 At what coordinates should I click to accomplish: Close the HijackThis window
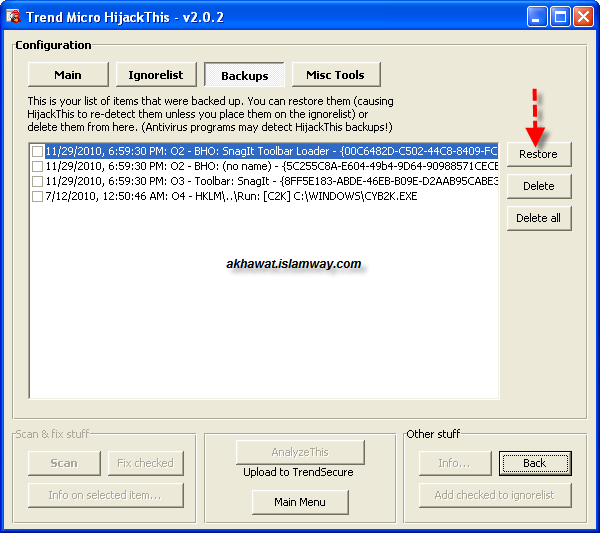click(584, 17)
